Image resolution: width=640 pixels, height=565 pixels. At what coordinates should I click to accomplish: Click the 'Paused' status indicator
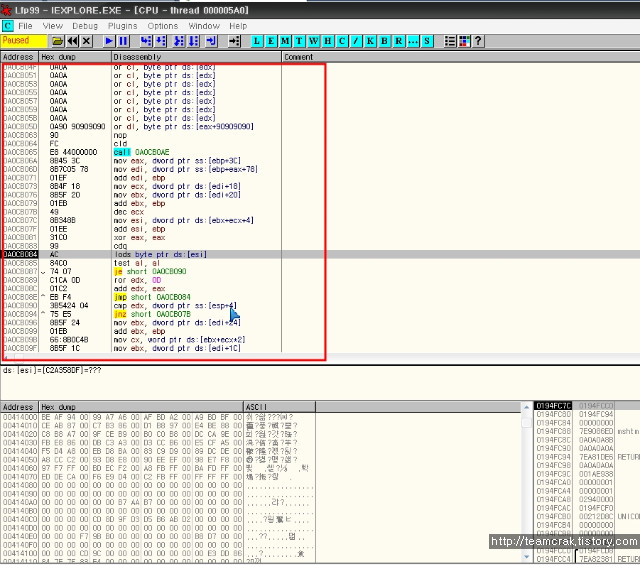click(x=24, y=41)
